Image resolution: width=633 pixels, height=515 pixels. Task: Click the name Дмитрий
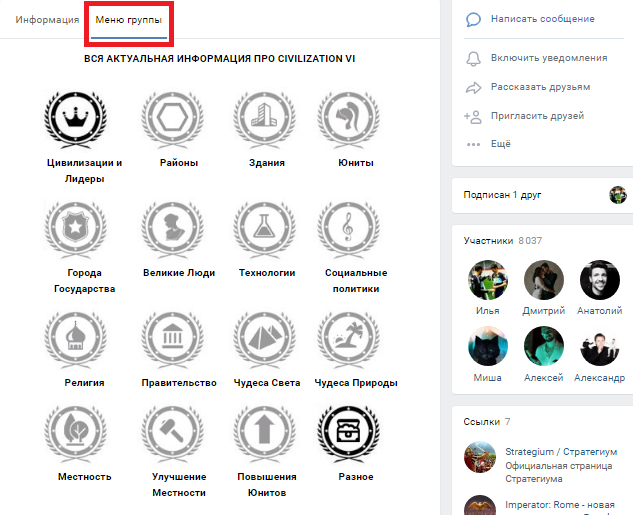[x=543, y=311]
